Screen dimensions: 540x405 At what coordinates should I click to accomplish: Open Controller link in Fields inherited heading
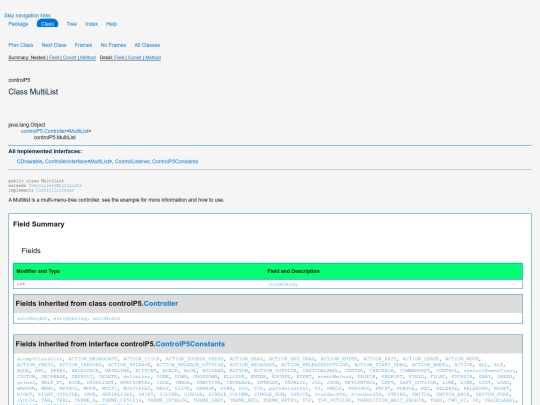click(x=160, y=304)
